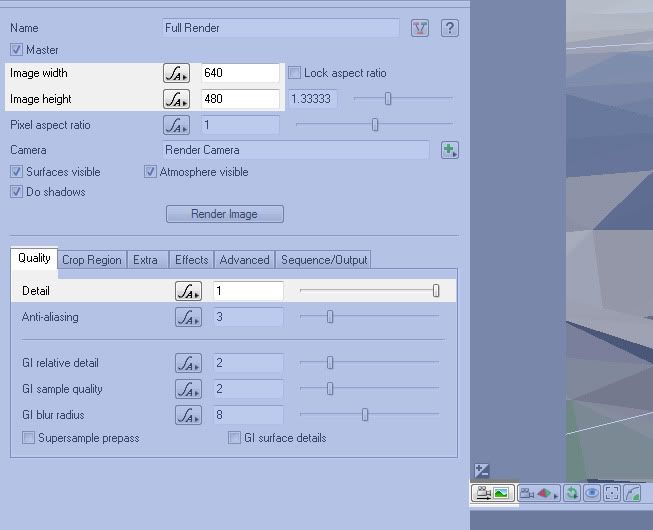The height and width of the screenshot is (530, 653).
Task: Click the green plus icon beside Render Camera
Action: [x=450, y=150]
